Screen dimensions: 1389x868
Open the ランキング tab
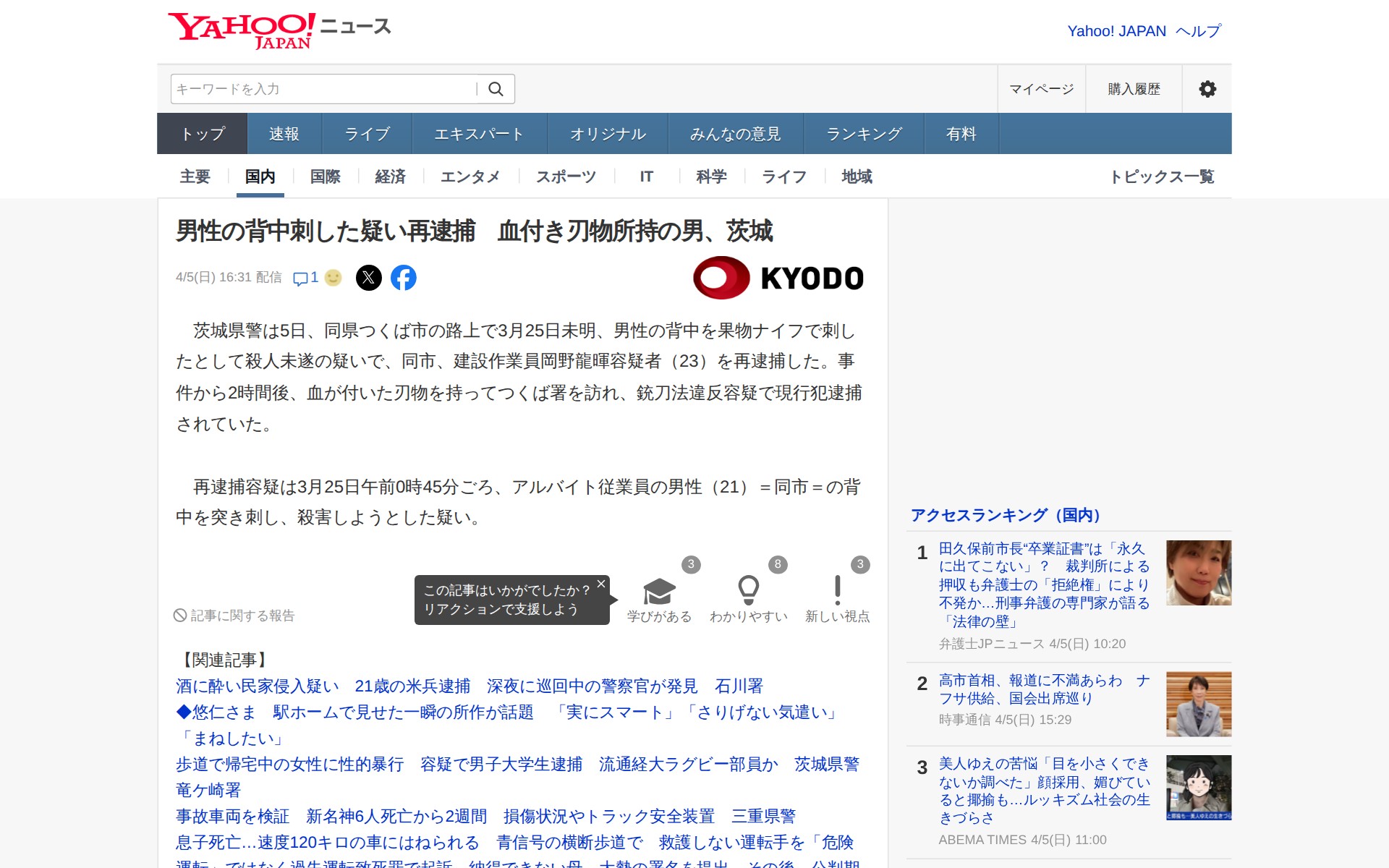tap(864, 134)
